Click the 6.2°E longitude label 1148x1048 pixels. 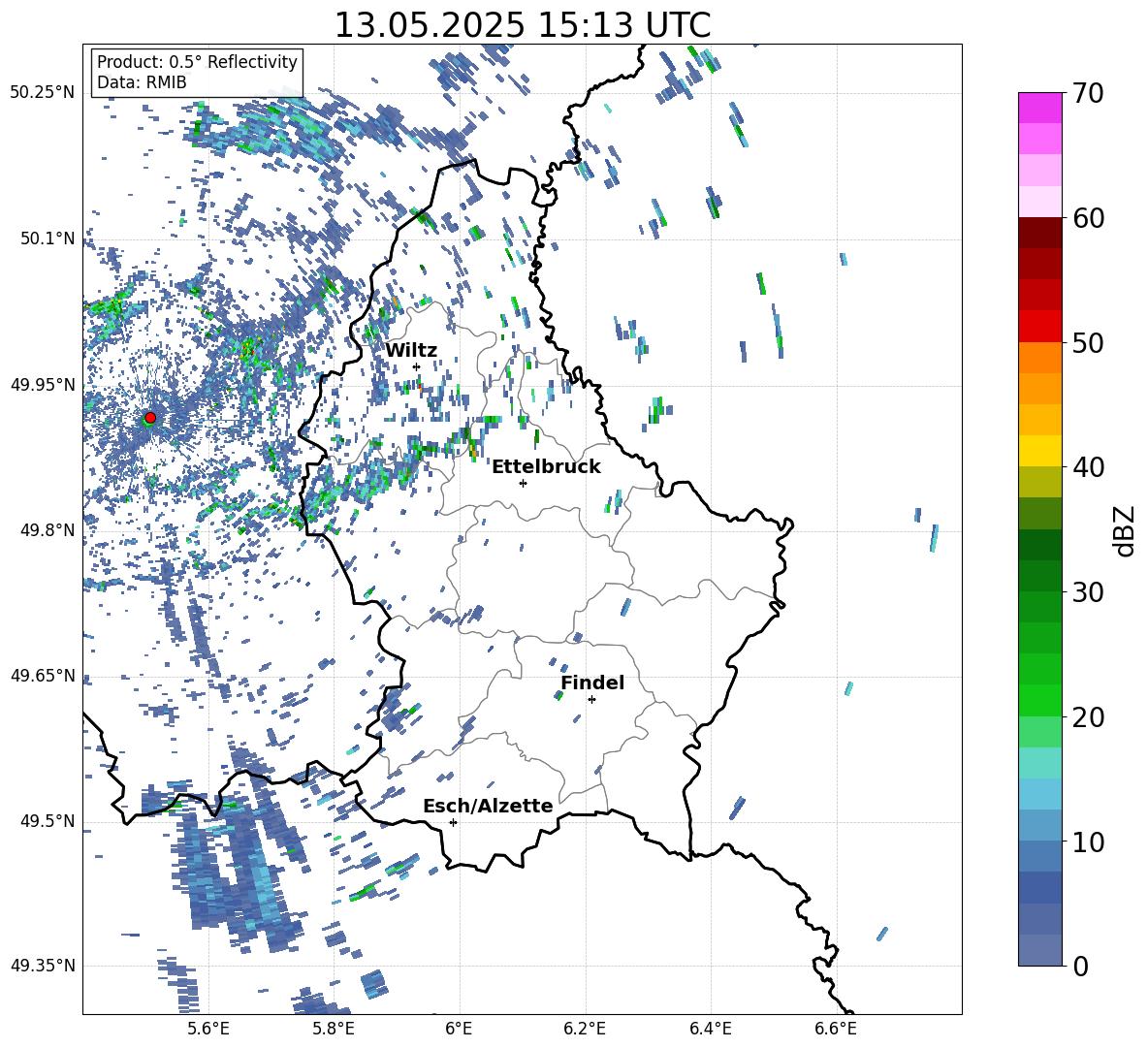[585, 1029]
